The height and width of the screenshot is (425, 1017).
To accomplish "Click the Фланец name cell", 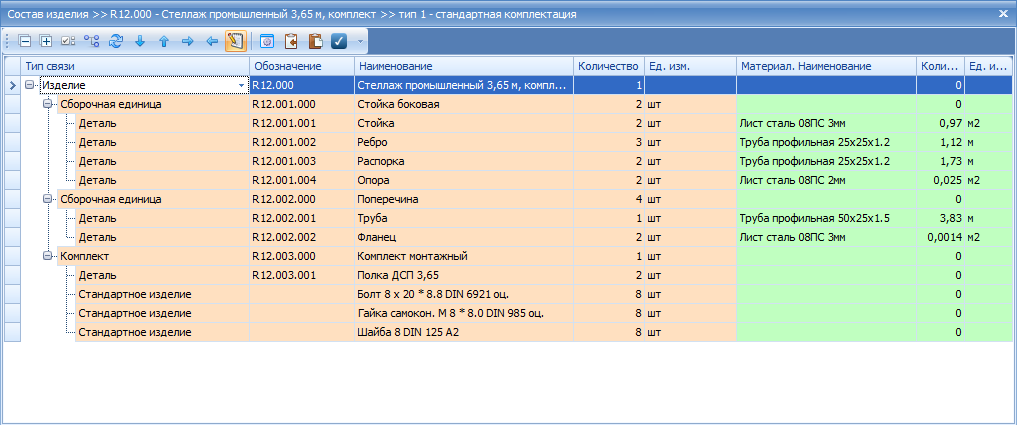I will click(464, 237).
